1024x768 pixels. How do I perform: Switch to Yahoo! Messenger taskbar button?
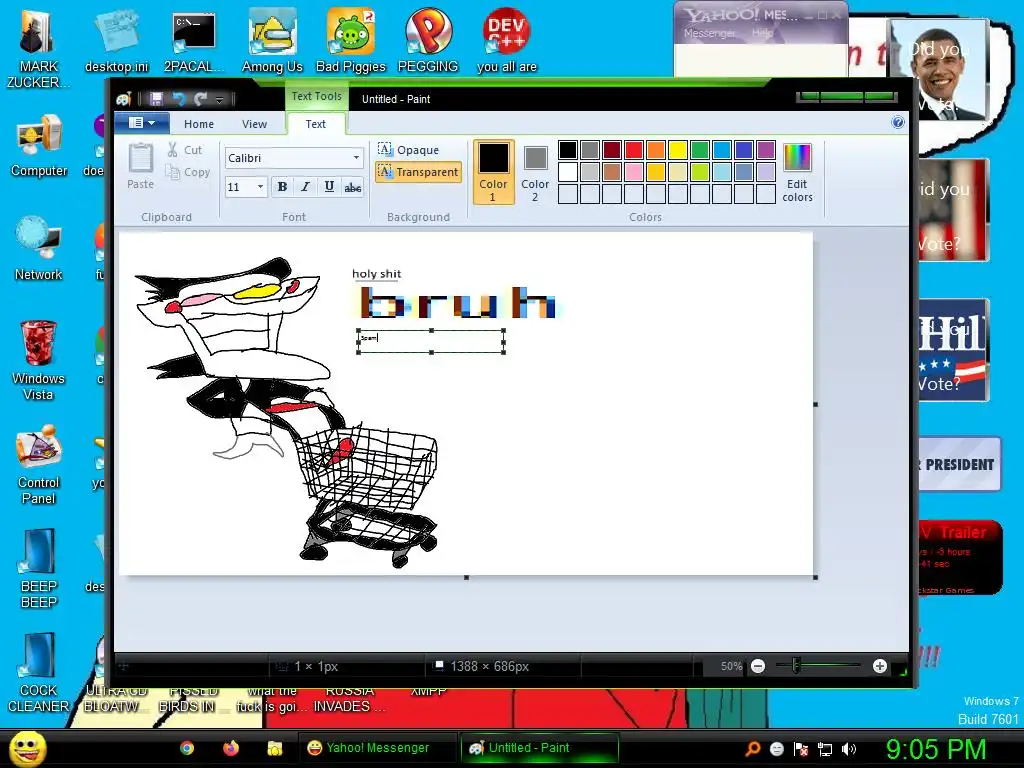(377, 748)
